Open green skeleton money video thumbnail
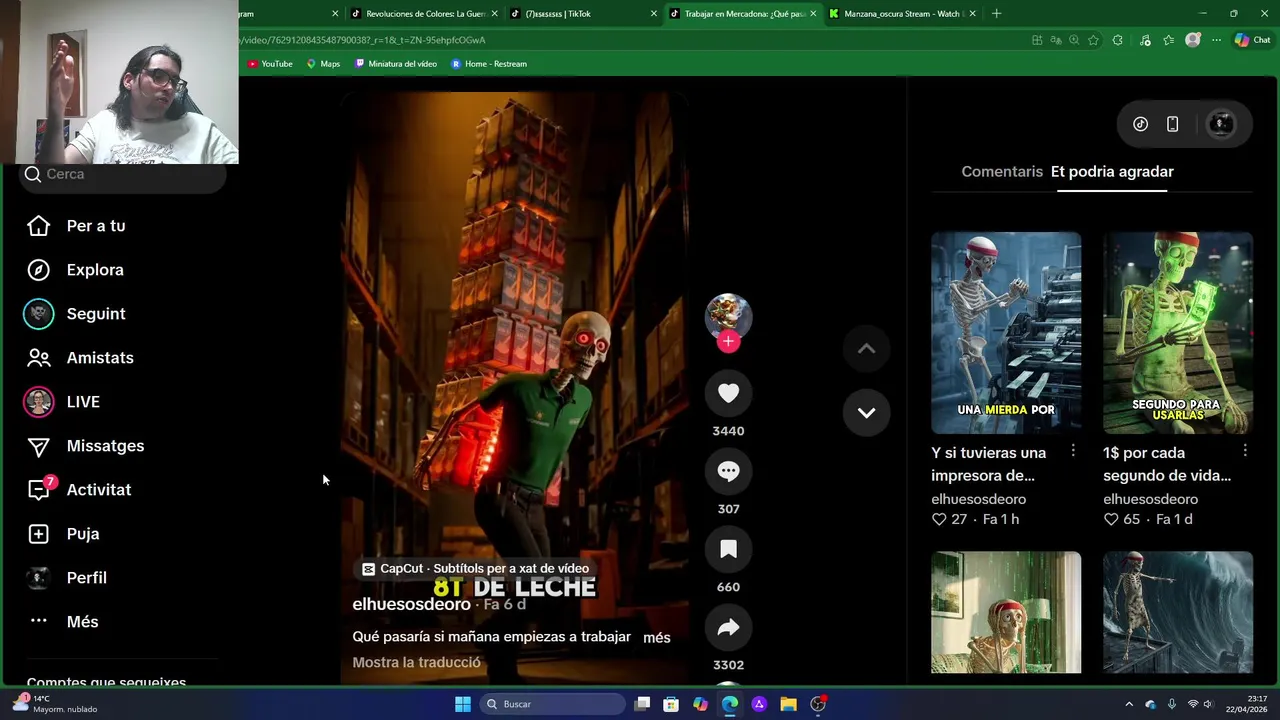Viewport: 1280px width, 720px height. pos(1178,333)
